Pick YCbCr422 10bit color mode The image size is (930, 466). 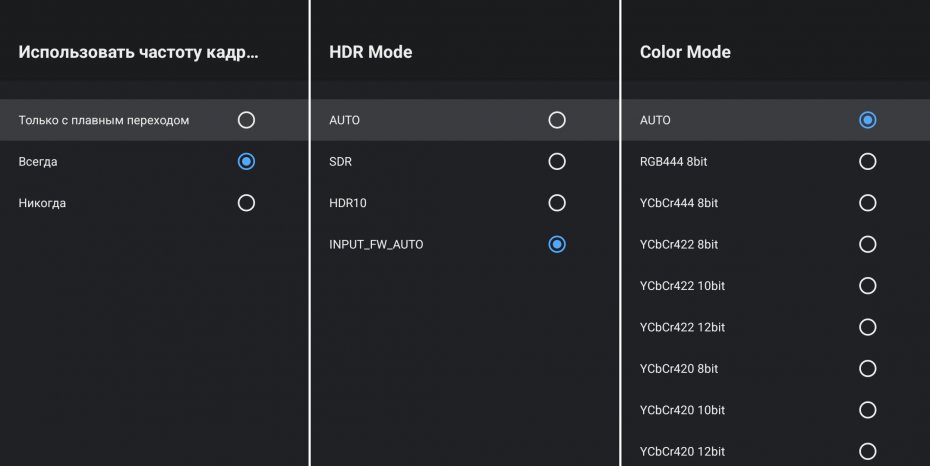click(867, 286)
